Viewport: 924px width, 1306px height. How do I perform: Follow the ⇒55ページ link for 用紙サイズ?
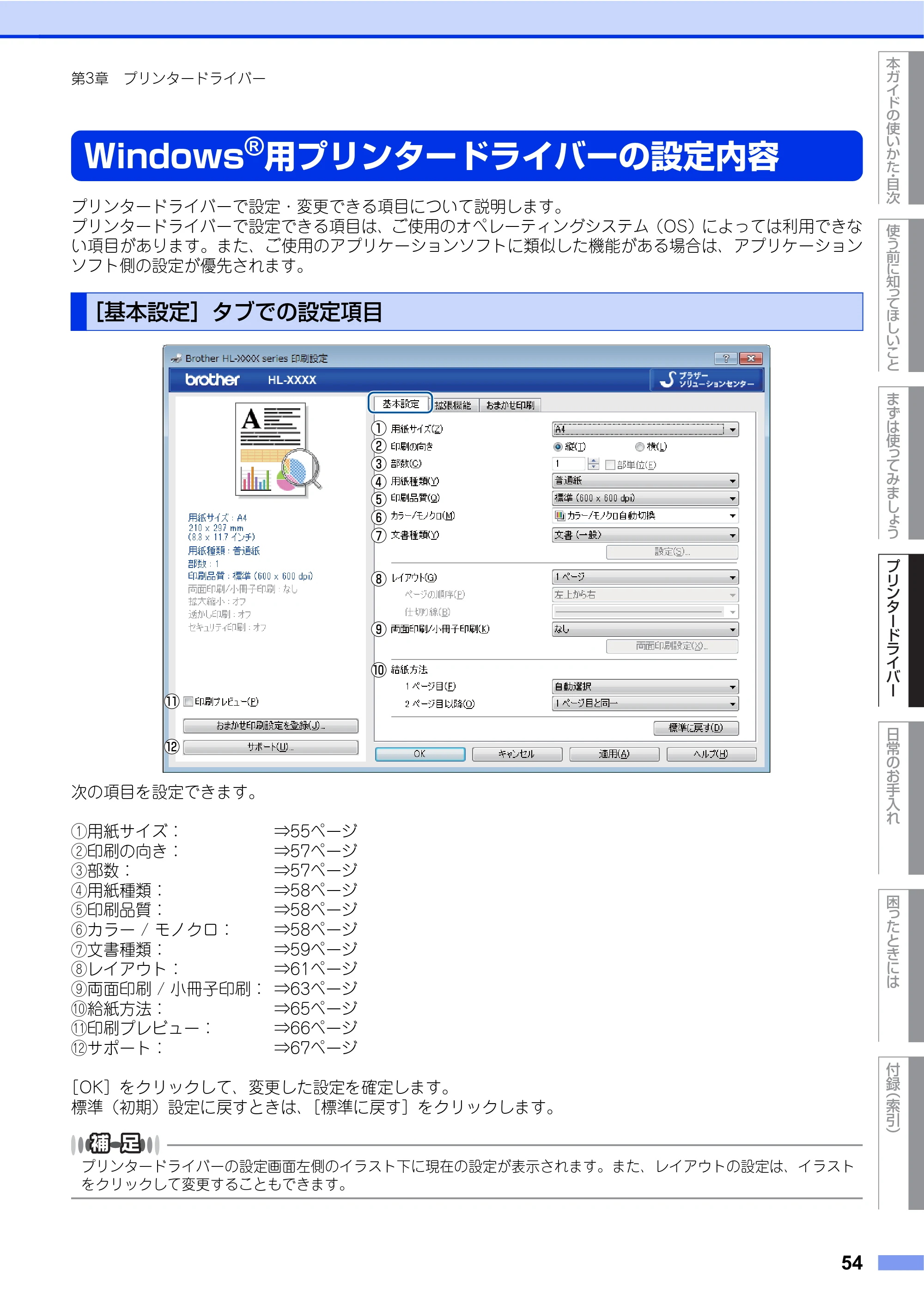coord(315,831)
